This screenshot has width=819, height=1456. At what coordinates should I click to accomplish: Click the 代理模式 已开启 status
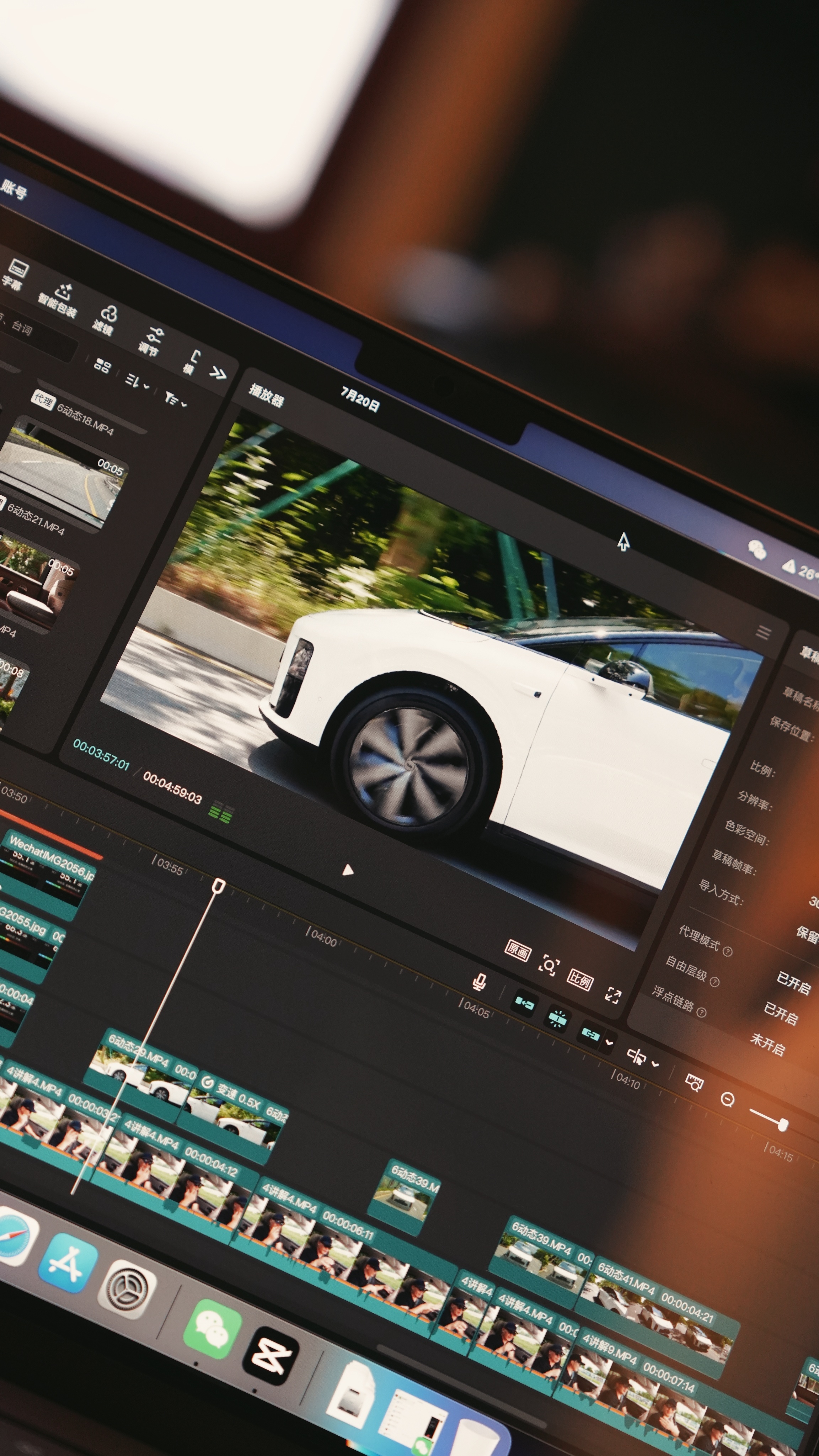coord(793,983)
